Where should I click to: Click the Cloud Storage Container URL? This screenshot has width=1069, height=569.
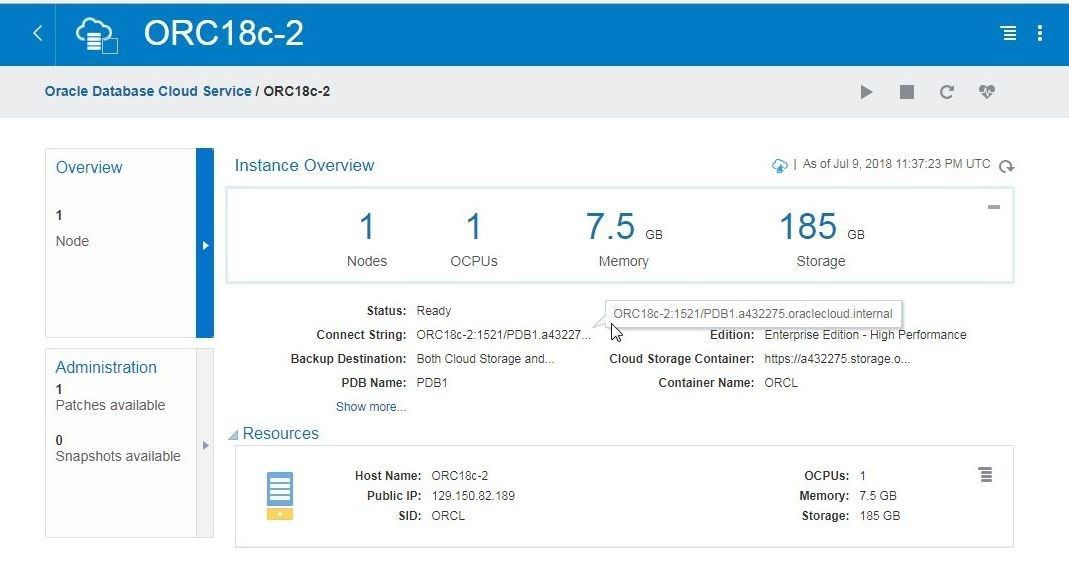[837, 358]
